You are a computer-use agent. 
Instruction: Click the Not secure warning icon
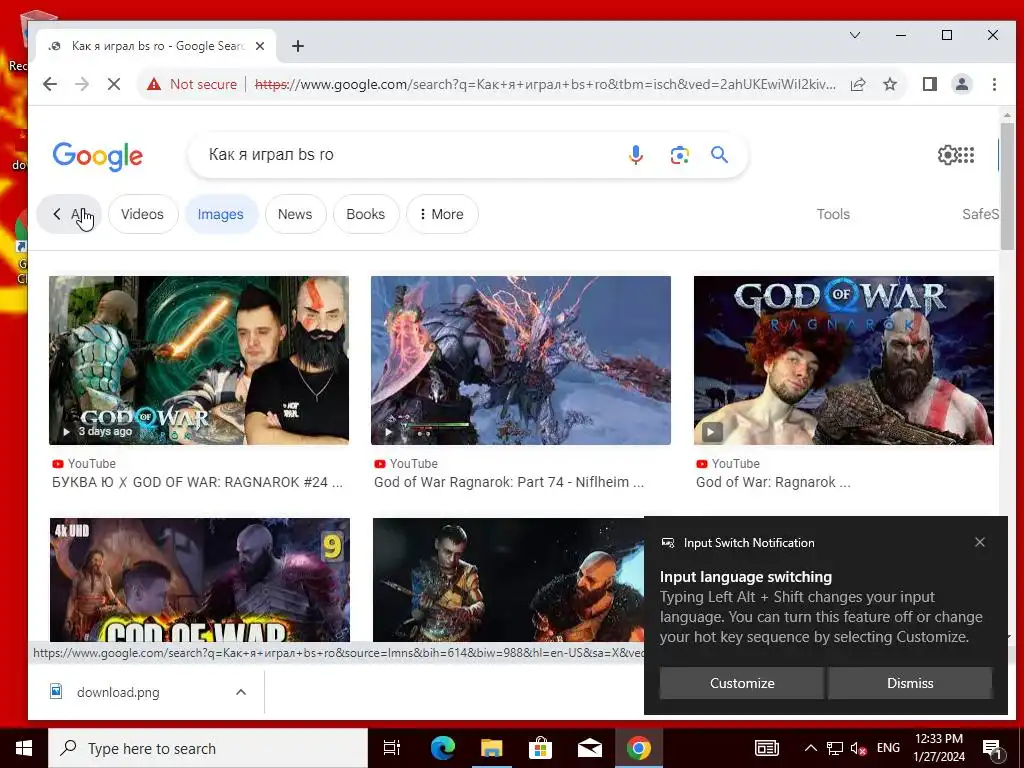click(154, 84)
